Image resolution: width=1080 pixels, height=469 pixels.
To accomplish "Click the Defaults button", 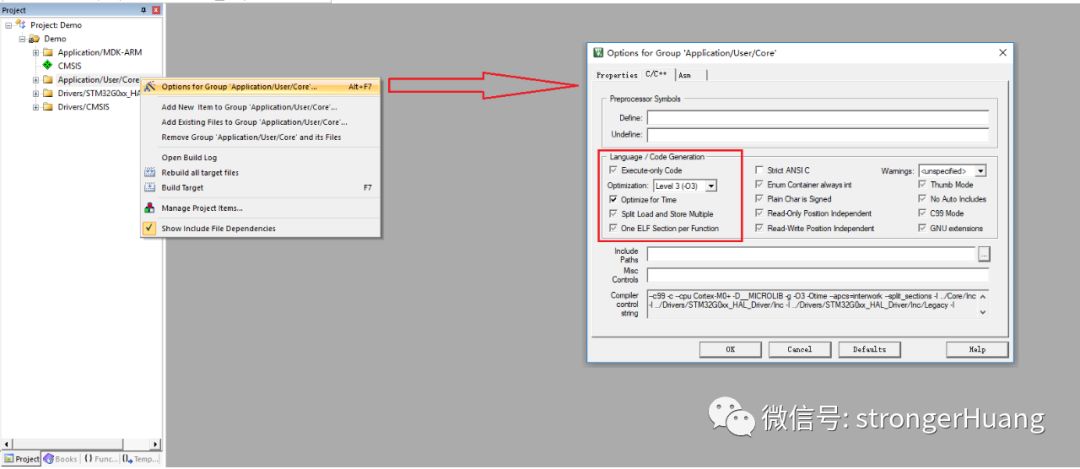I will pos(869,350).
